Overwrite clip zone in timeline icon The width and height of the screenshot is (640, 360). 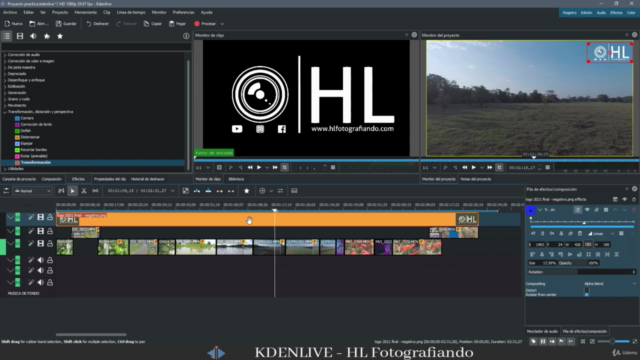[208, 191]
